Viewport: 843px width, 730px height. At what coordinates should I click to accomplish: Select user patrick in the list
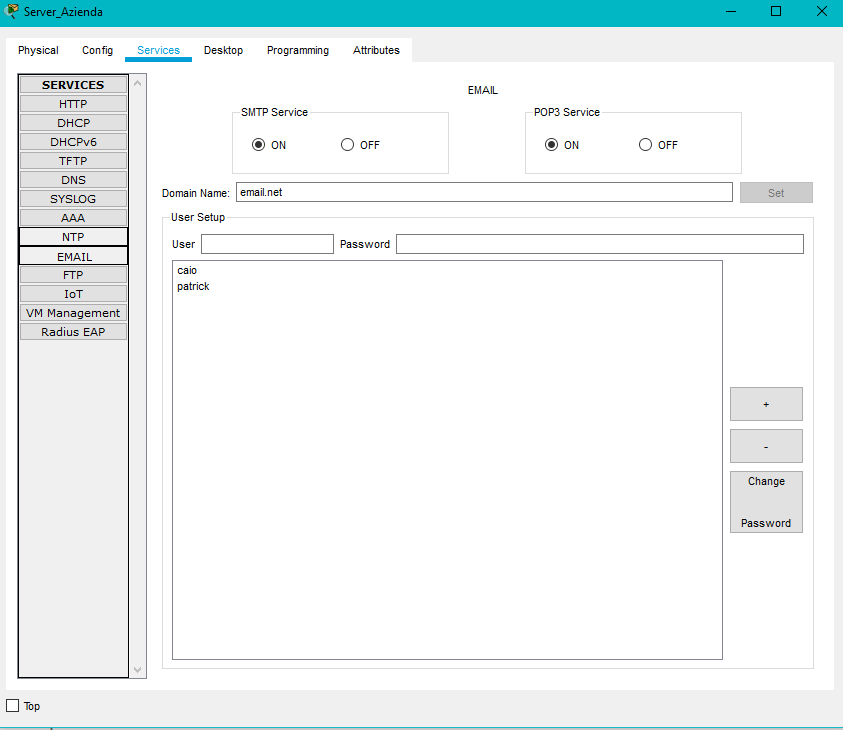tap(193, 287)
